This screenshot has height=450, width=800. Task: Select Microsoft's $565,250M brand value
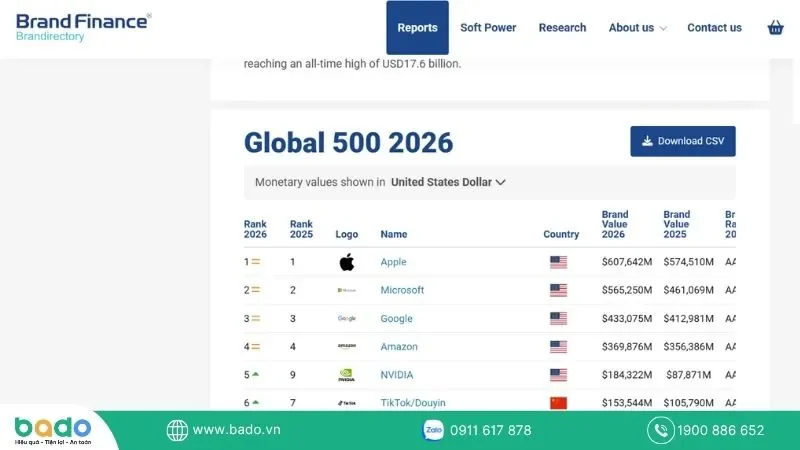click(x=627, y=290)
